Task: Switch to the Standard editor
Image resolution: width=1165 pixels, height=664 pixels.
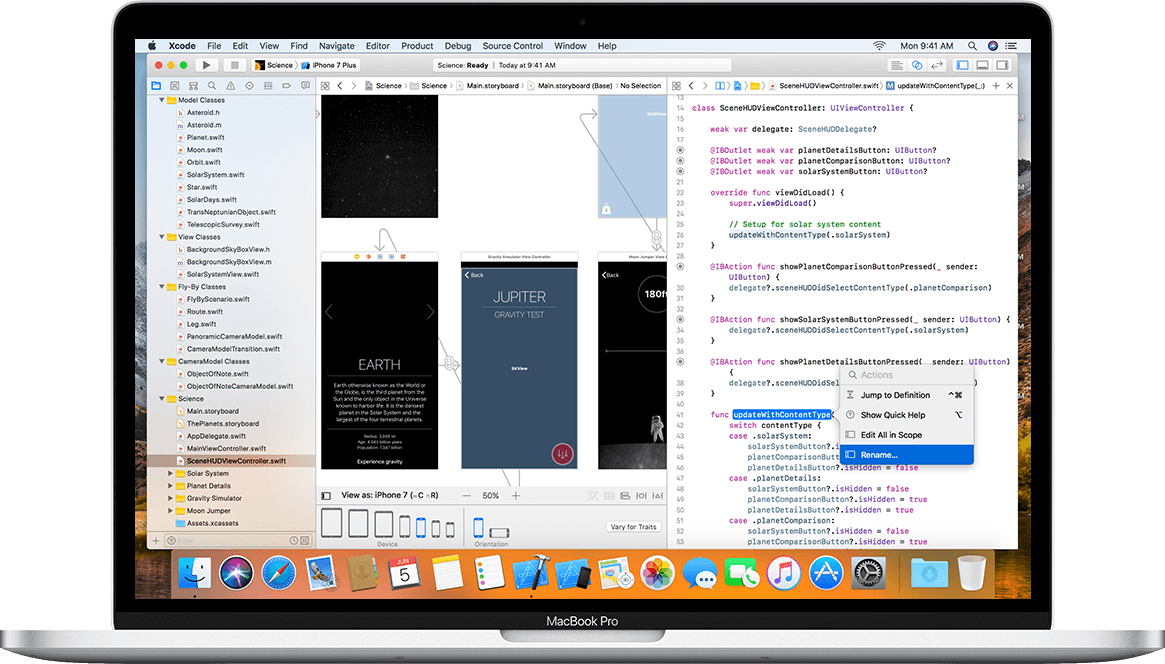Action: coord(897,65)
